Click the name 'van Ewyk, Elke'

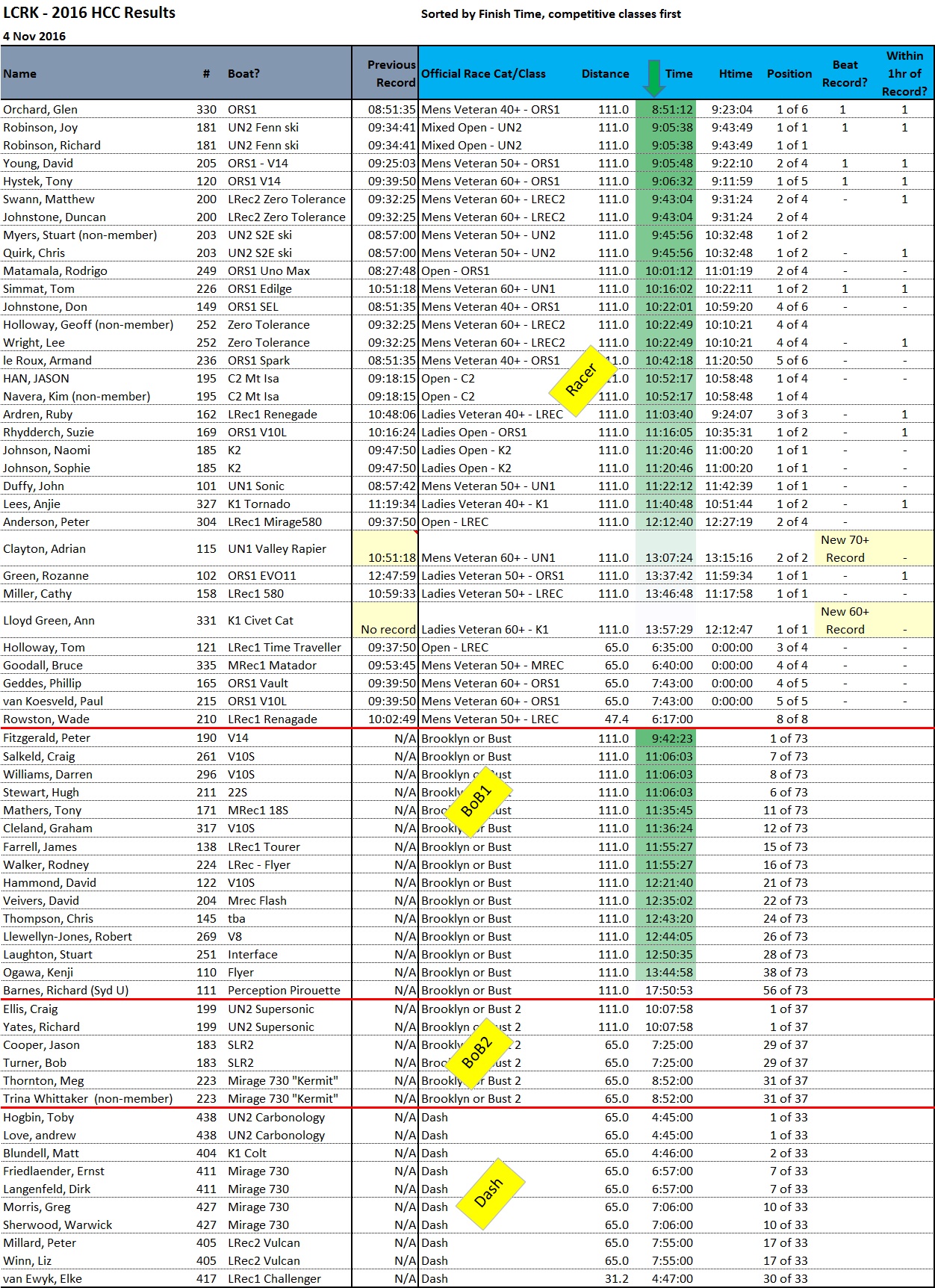(x=43, y=1278)
